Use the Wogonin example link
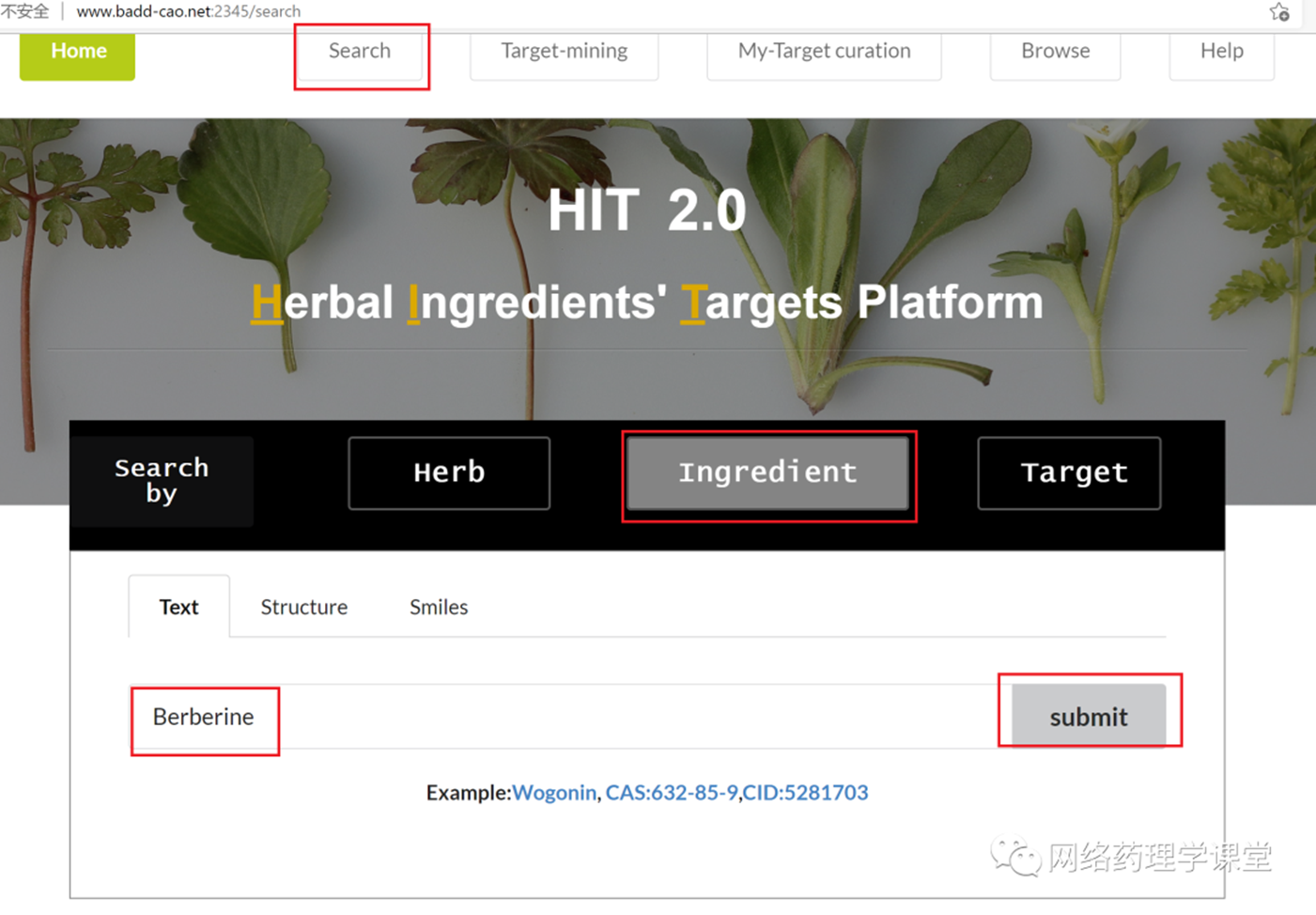The width and height of the screenshot is (1316, 915). tap(554, 793)
